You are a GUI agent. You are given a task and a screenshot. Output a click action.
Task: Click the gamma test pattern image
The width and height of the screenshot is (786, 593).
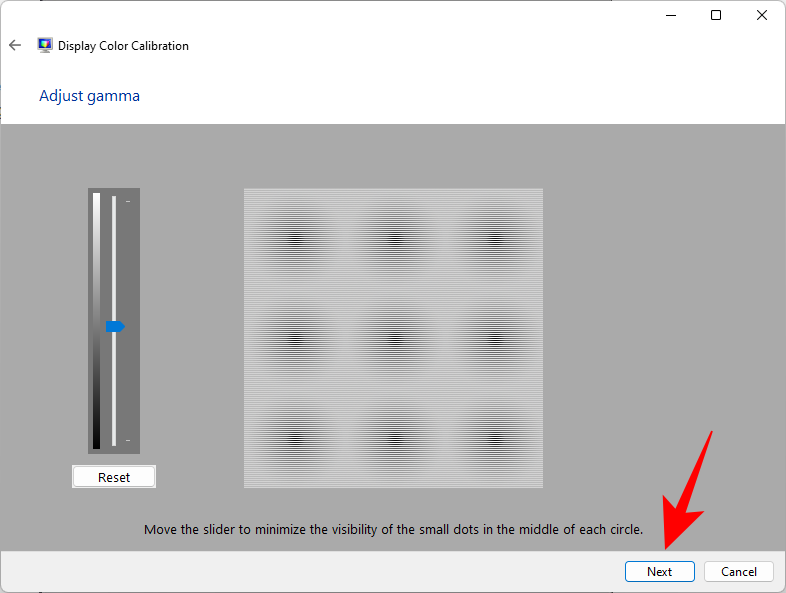click(393, 338)
